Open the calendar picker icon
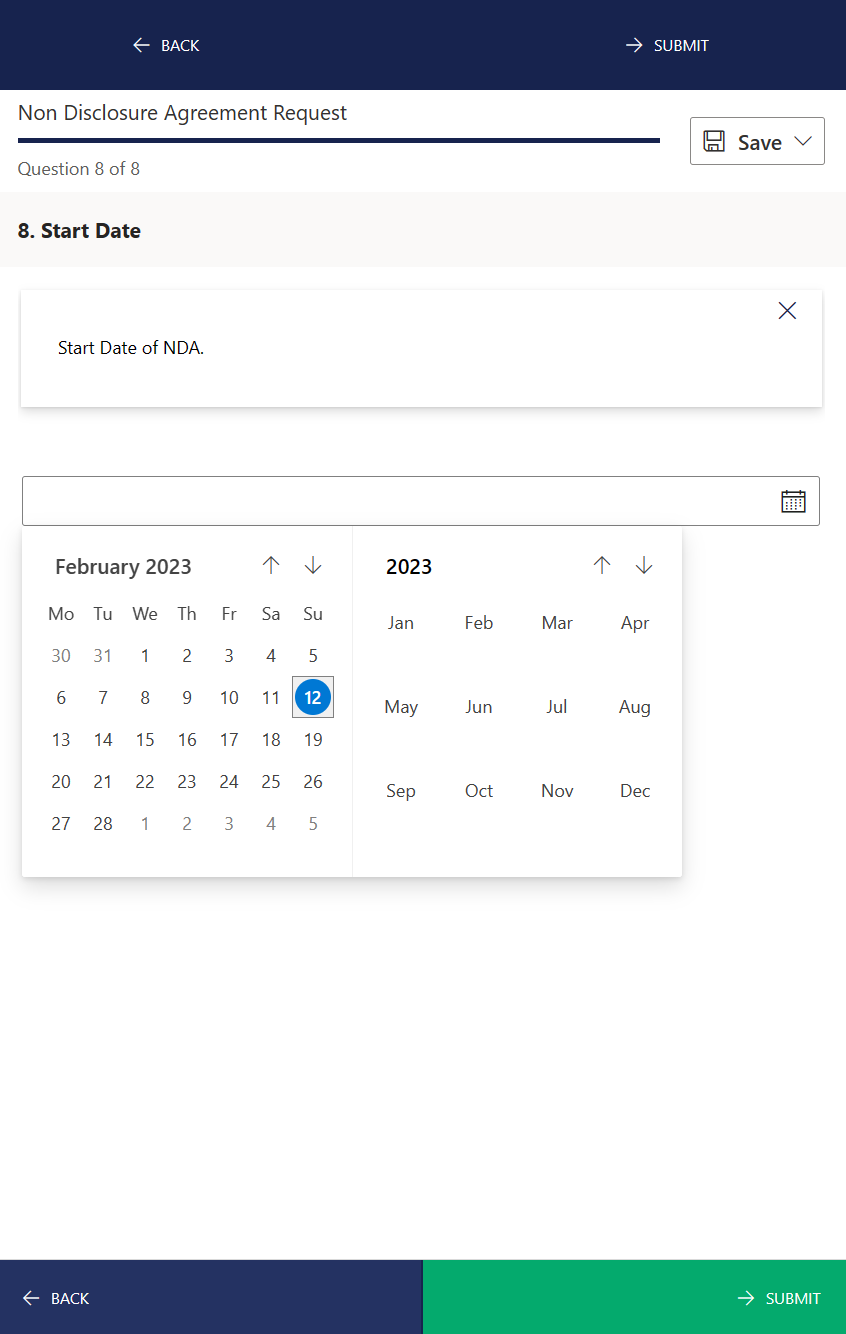 coord(793,501)
